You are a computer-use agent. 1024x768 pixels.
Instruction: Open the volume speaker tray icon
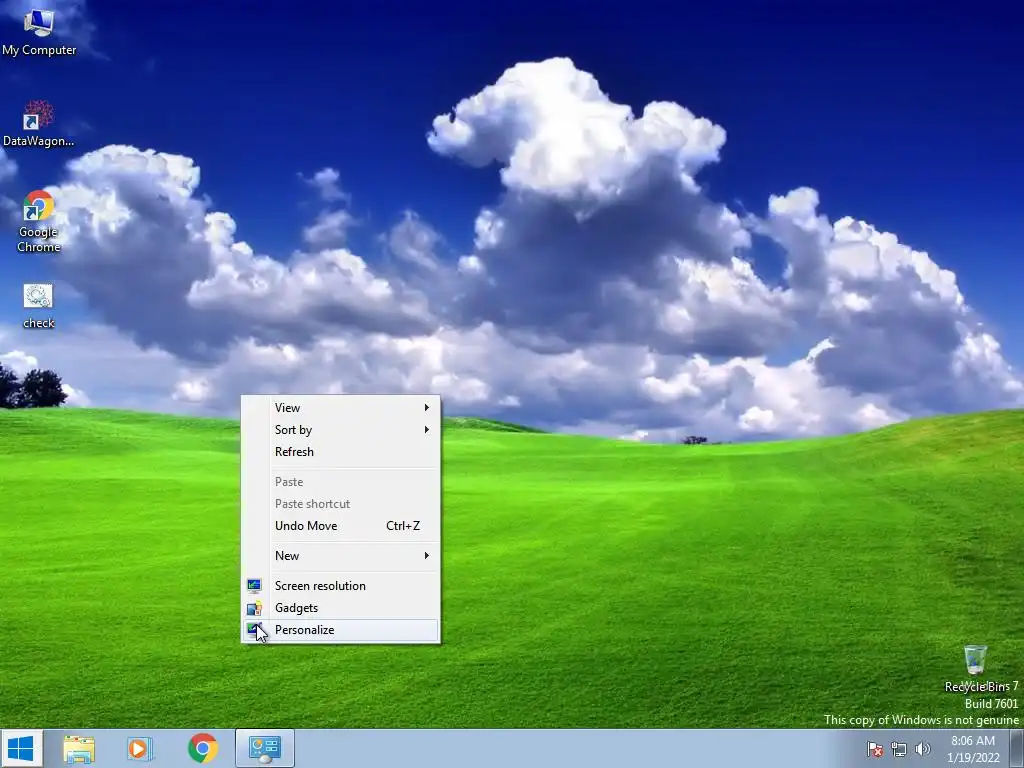pyautogui.click(x=922, y=749)
